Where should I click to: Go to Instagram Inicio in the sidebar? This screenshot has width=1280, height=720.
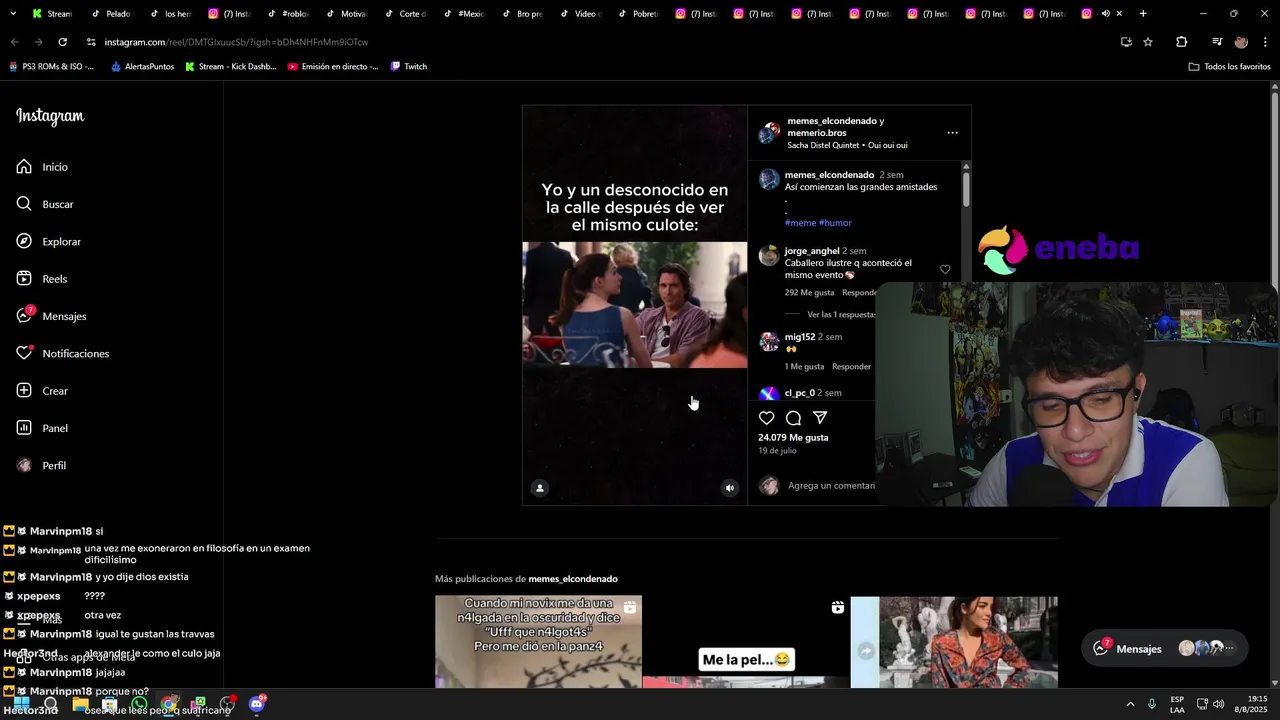pyautogui.click(x=42, y=167)
